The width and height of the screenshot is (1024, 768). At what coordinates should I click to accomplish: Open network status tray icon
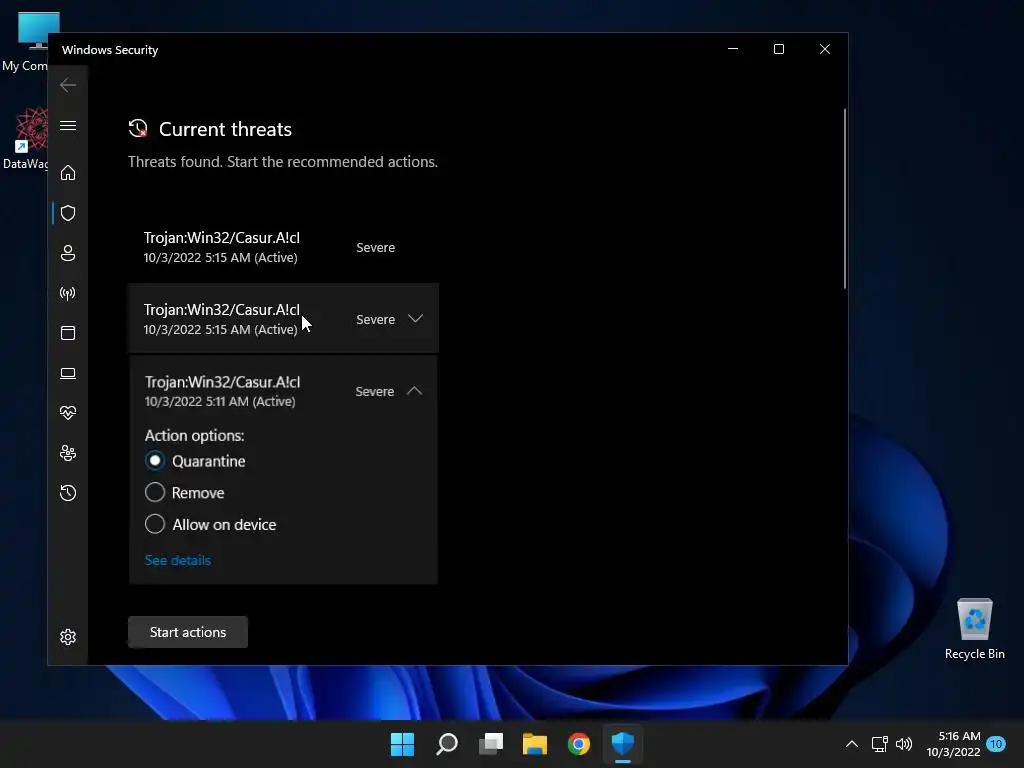880,744
